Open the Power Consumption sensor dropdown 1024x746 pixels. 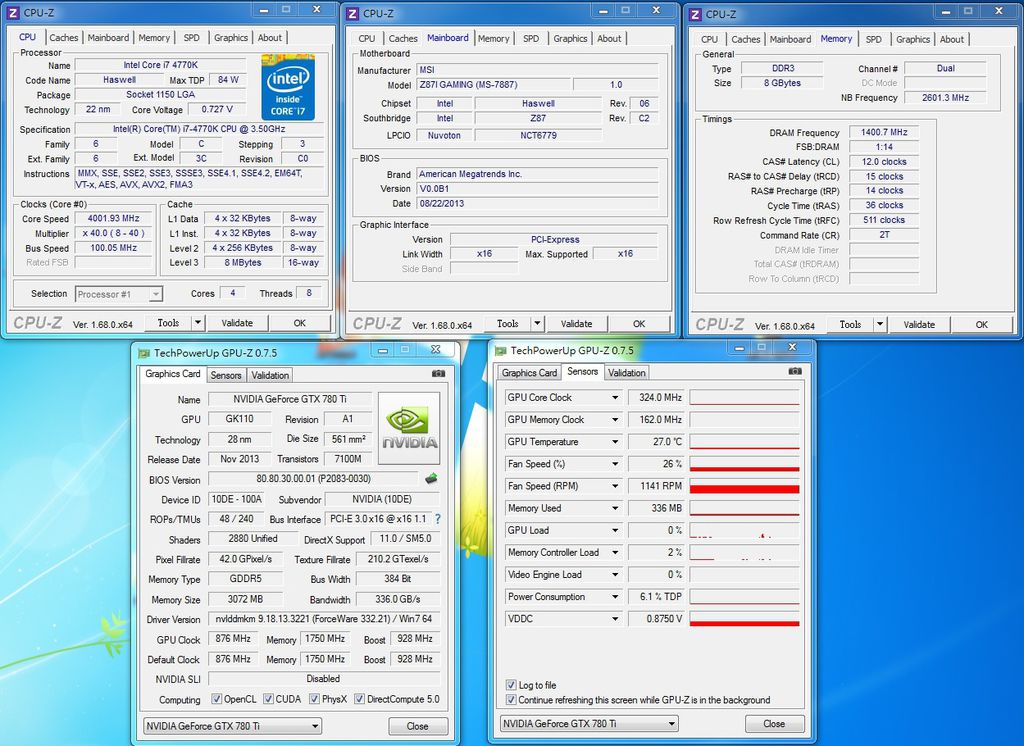point(615,597)
